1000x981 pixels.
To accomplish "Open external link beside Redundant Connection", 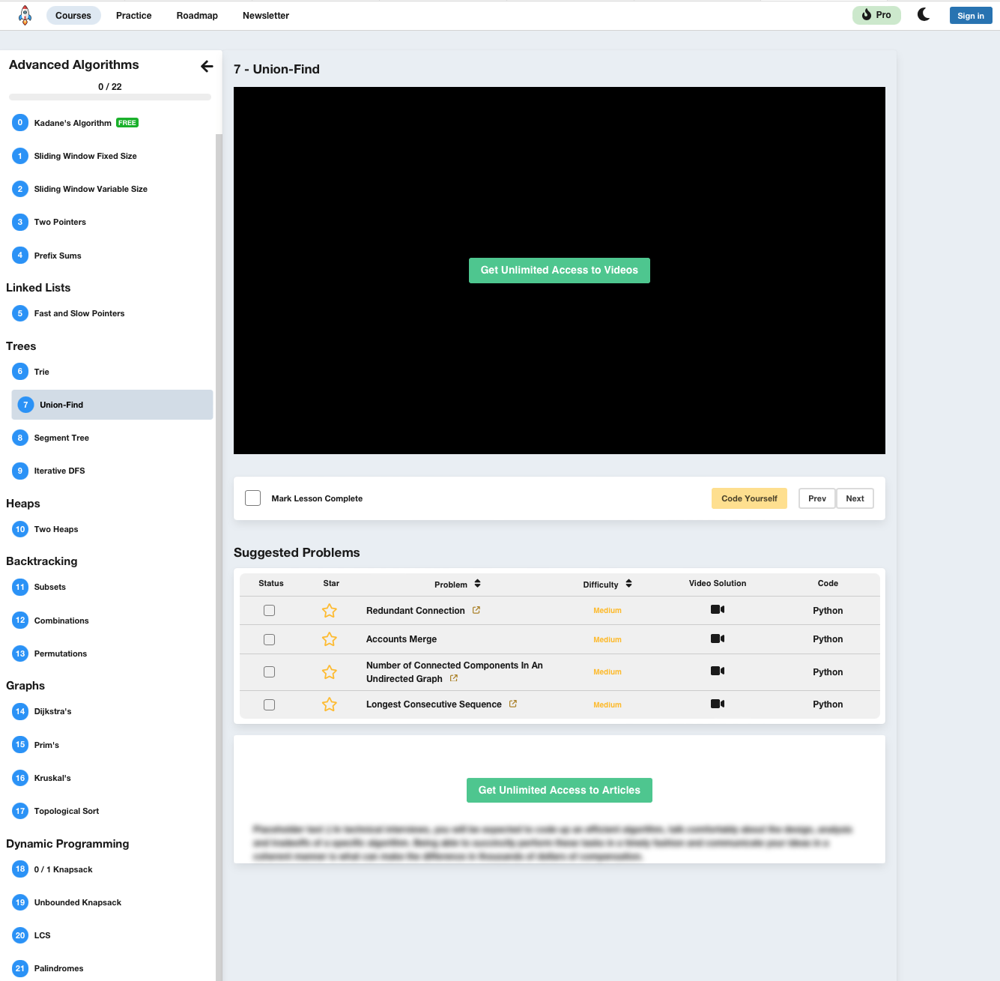I will [476, 610].
